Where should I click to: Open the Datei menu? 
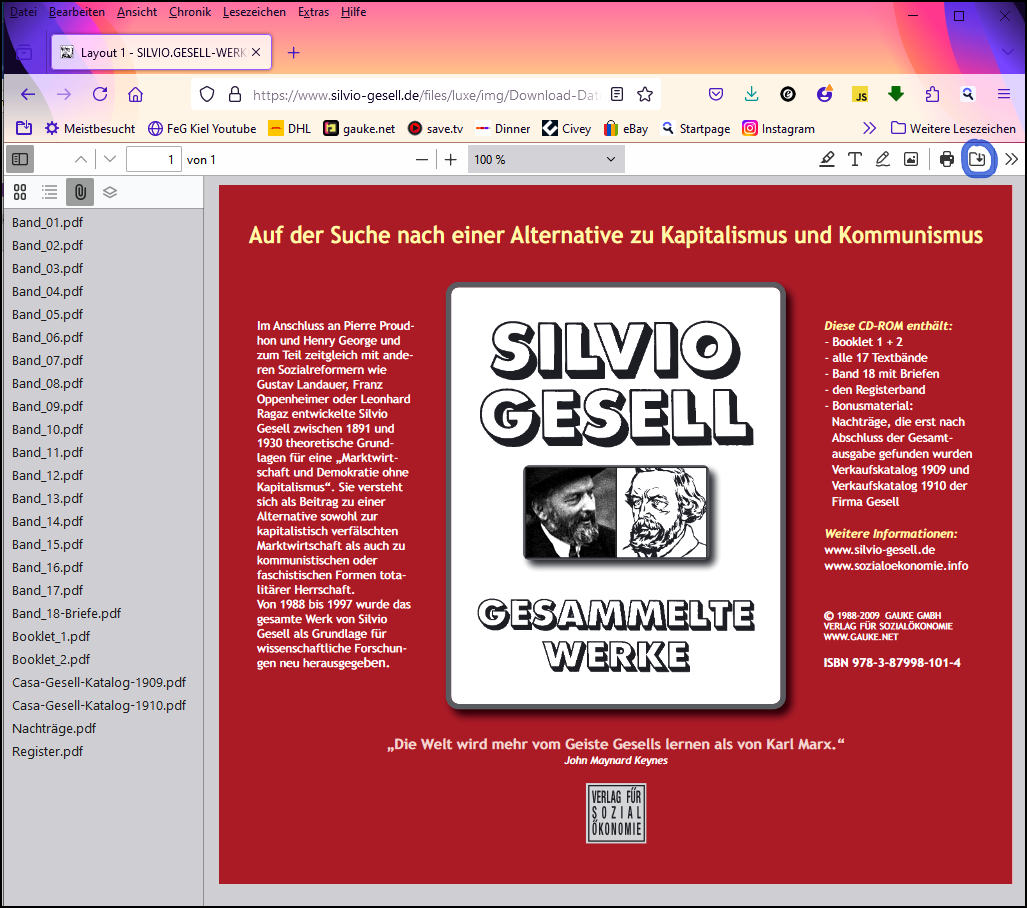(24, 12)
